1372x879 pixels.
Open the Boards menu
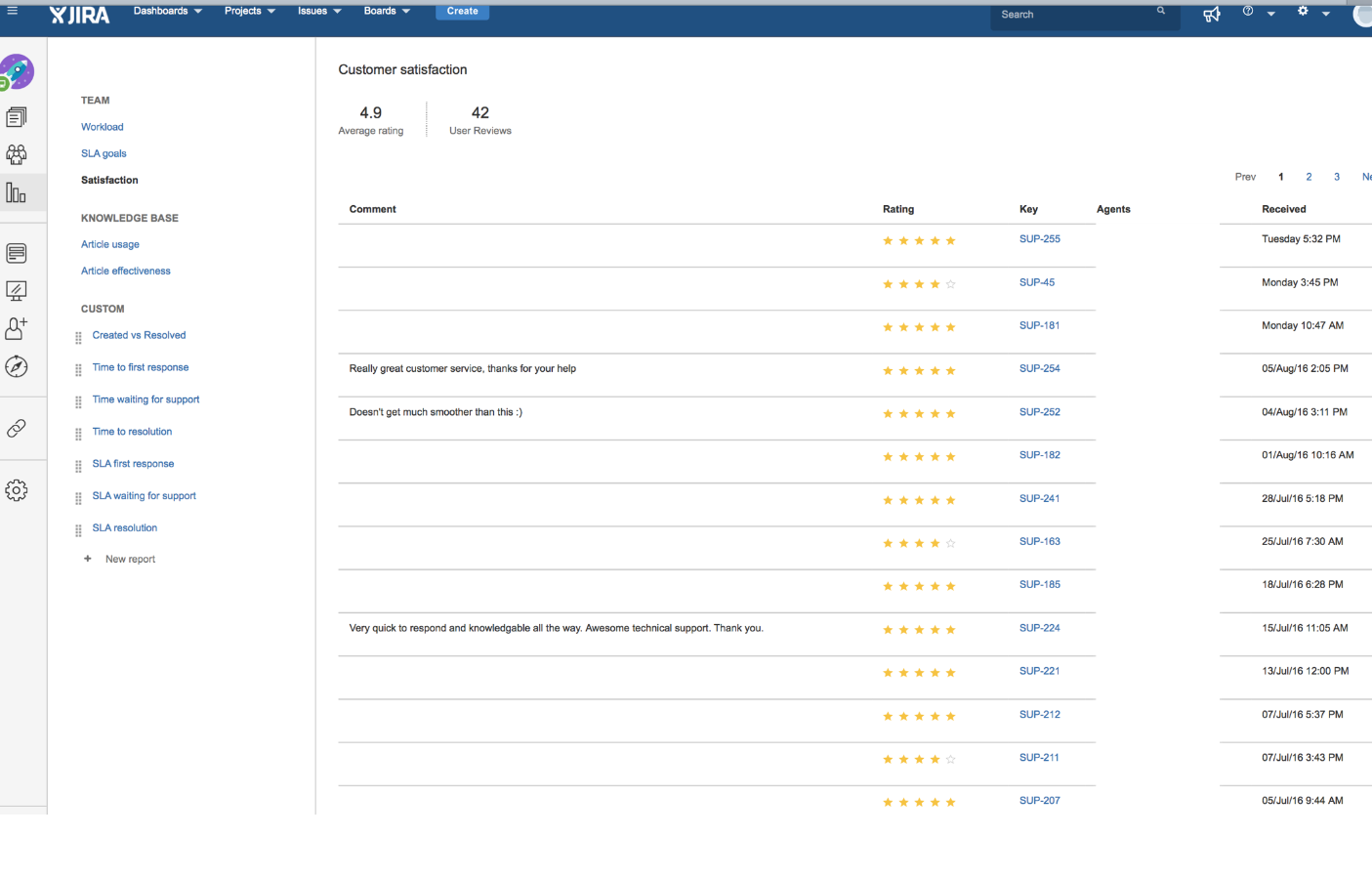[387, 12]
